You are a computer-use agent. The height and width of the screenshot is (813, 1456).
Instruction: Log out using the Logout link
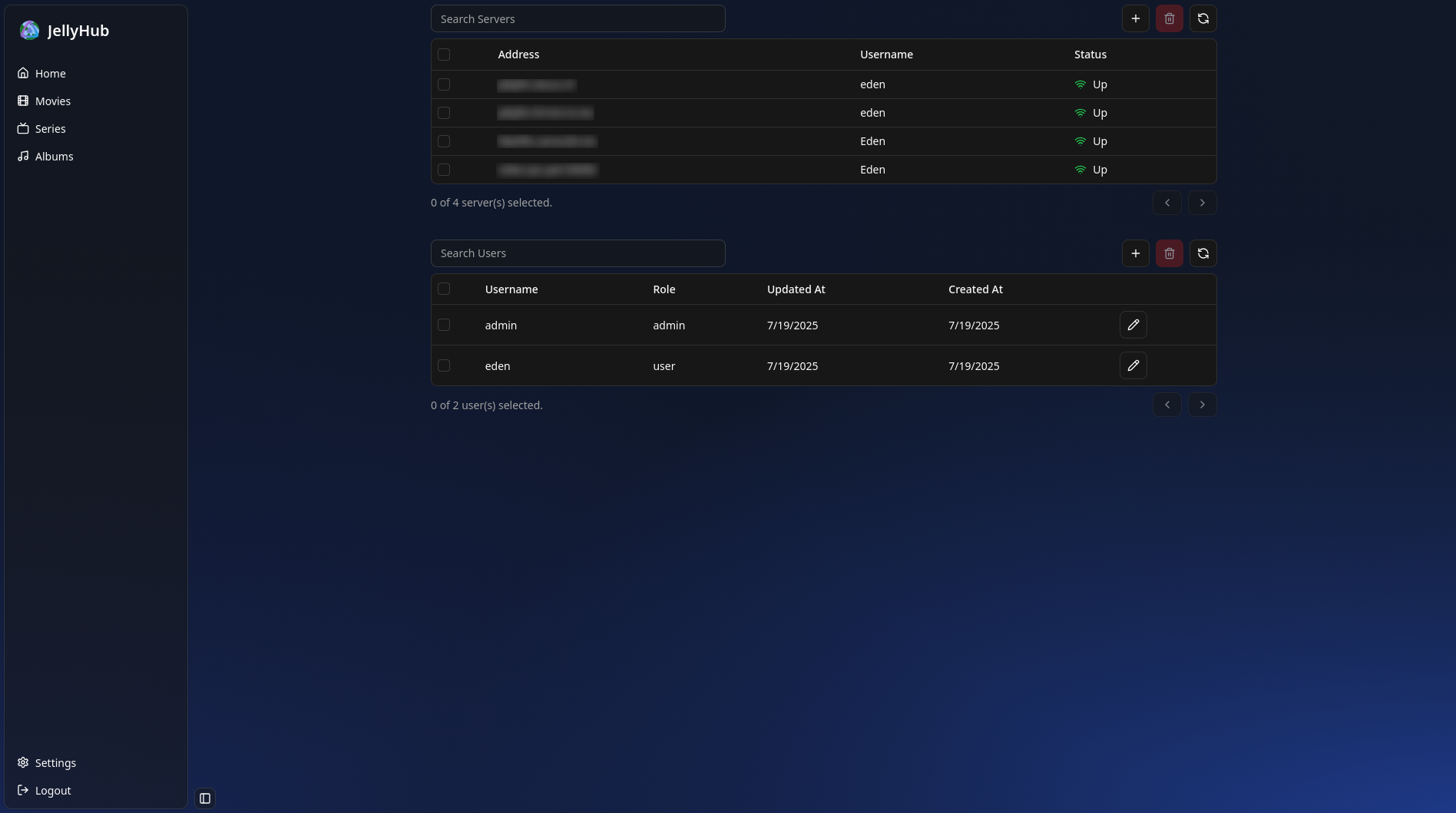click(x=44, y=791)
